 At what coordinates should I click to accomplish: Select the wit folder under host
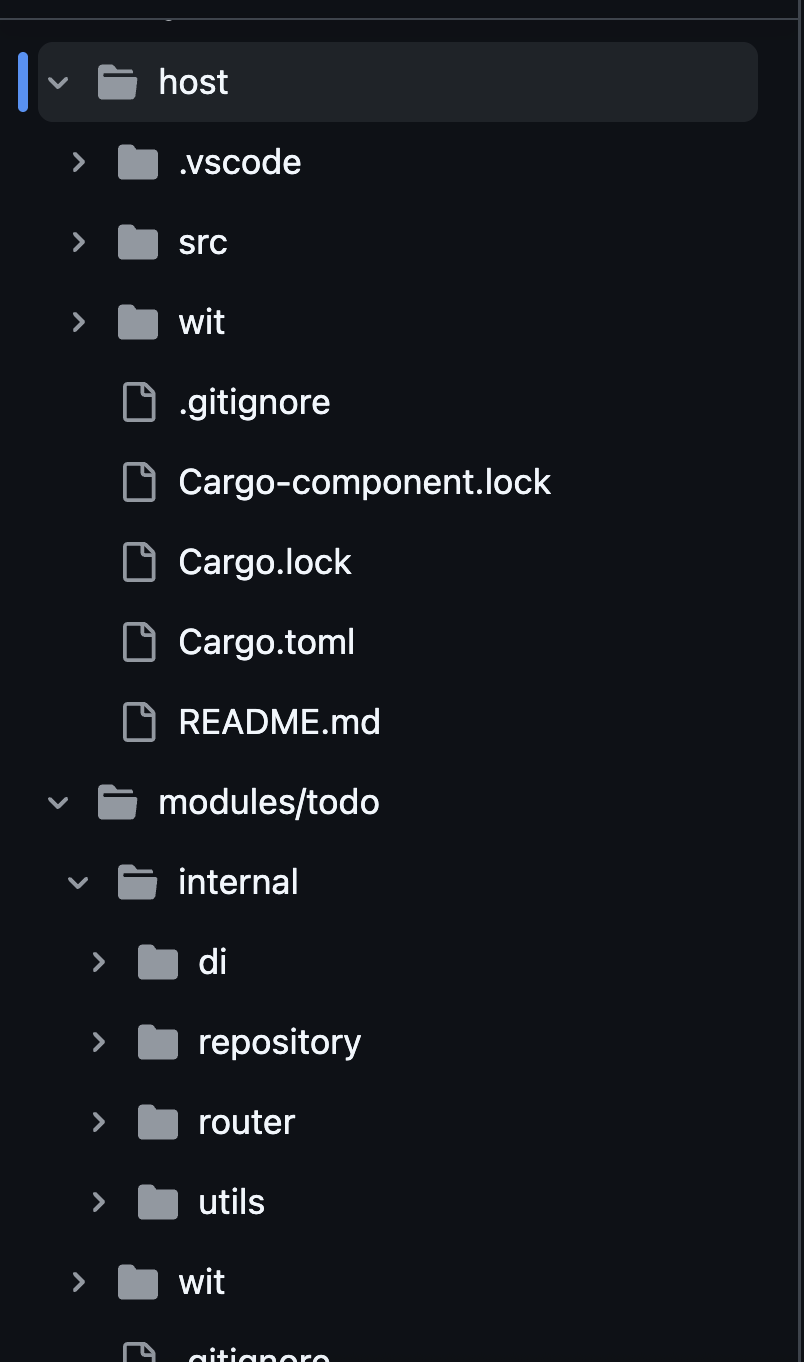click(202, 322)
